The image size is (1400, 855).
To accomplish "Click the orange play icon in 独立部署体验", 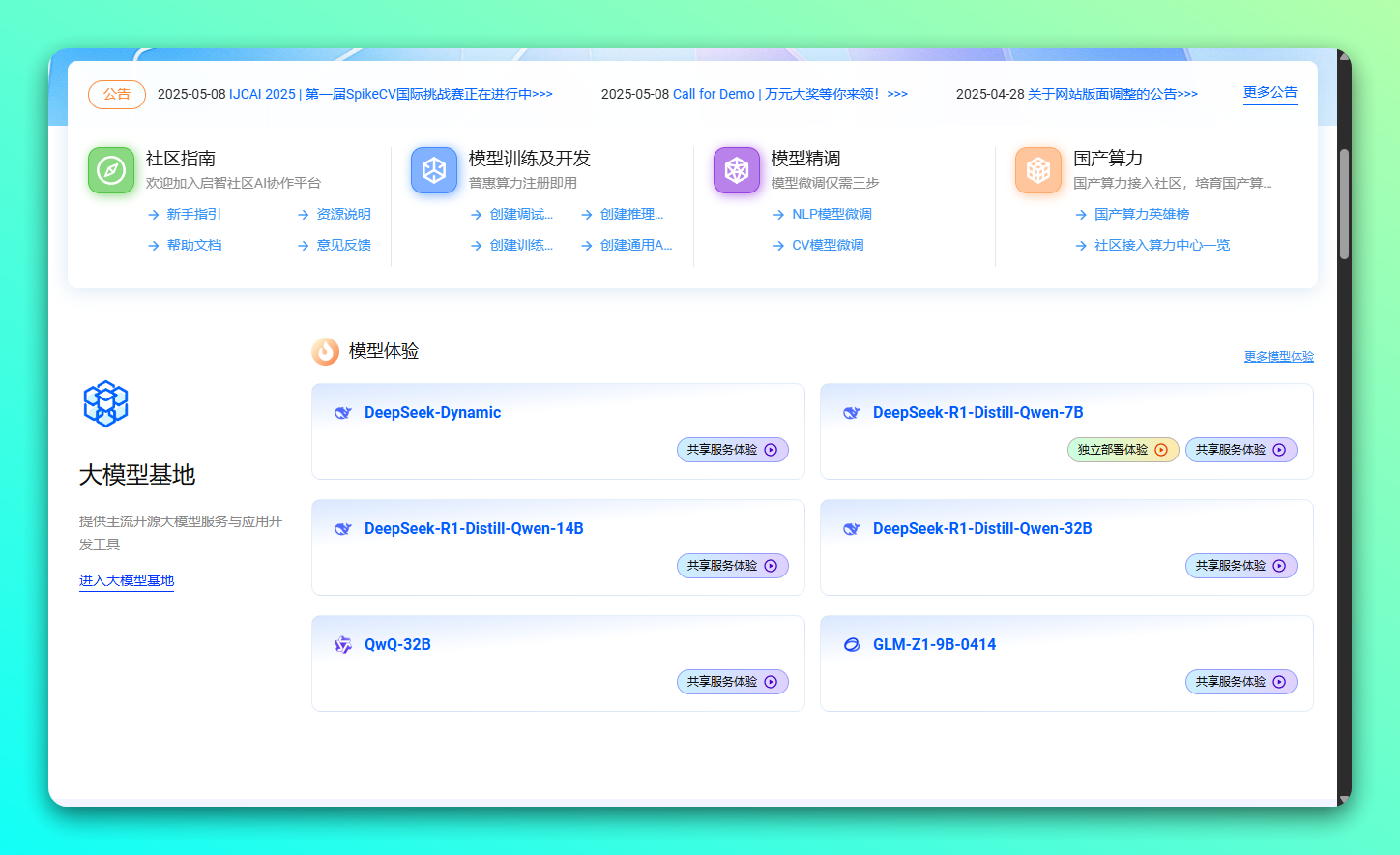I will pyautogui.click(x=1161, y=450).
